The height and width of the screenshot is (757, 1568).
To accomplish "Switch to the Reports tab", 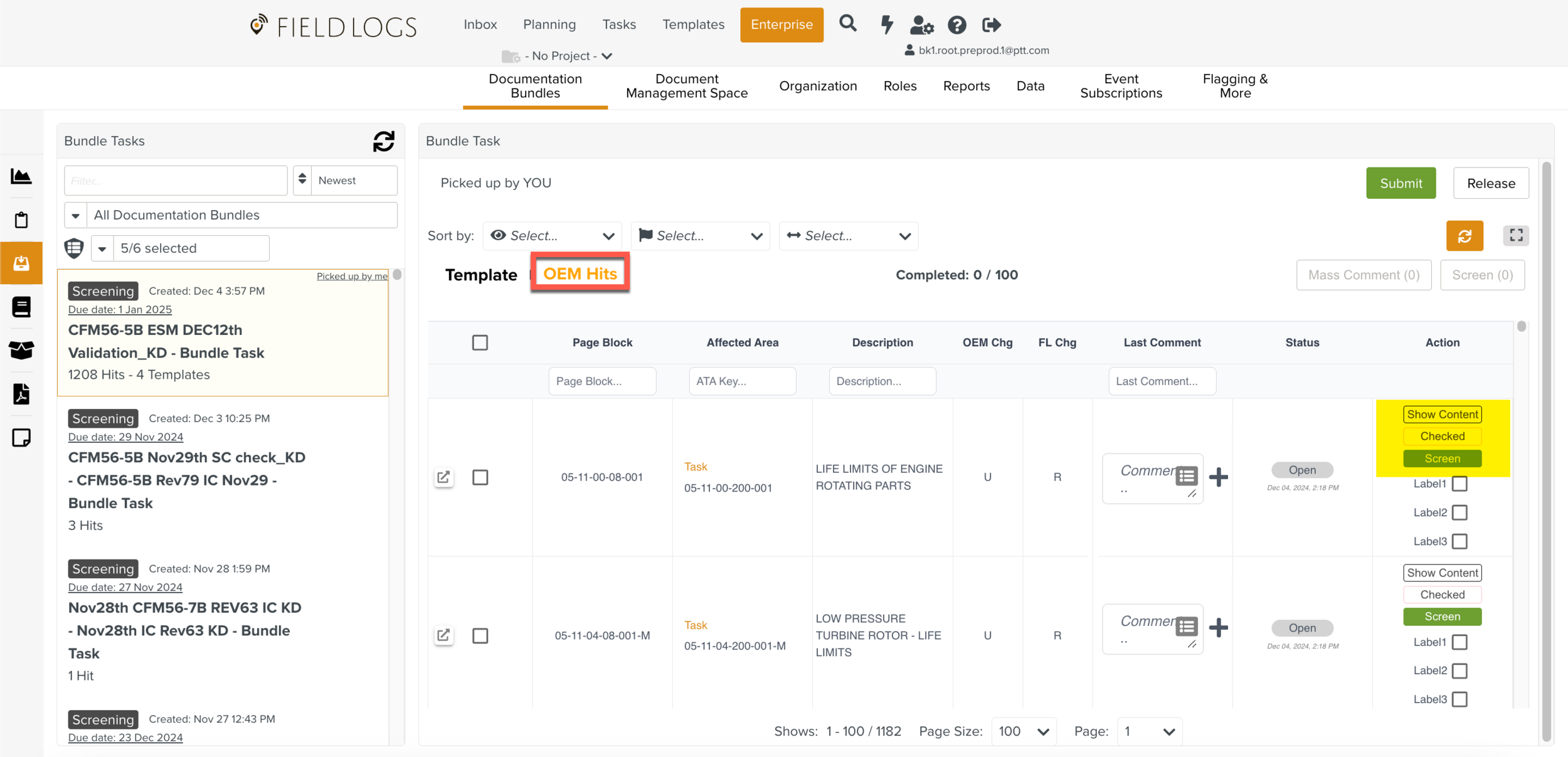I will [x=967, y=86].
